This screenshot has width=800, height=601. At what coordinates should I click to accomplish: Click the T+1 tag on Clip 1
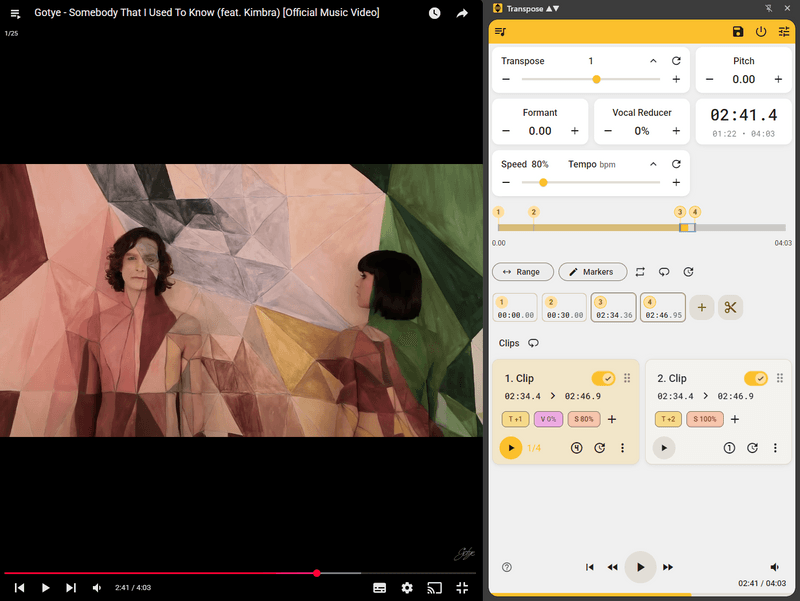point(515,419)
